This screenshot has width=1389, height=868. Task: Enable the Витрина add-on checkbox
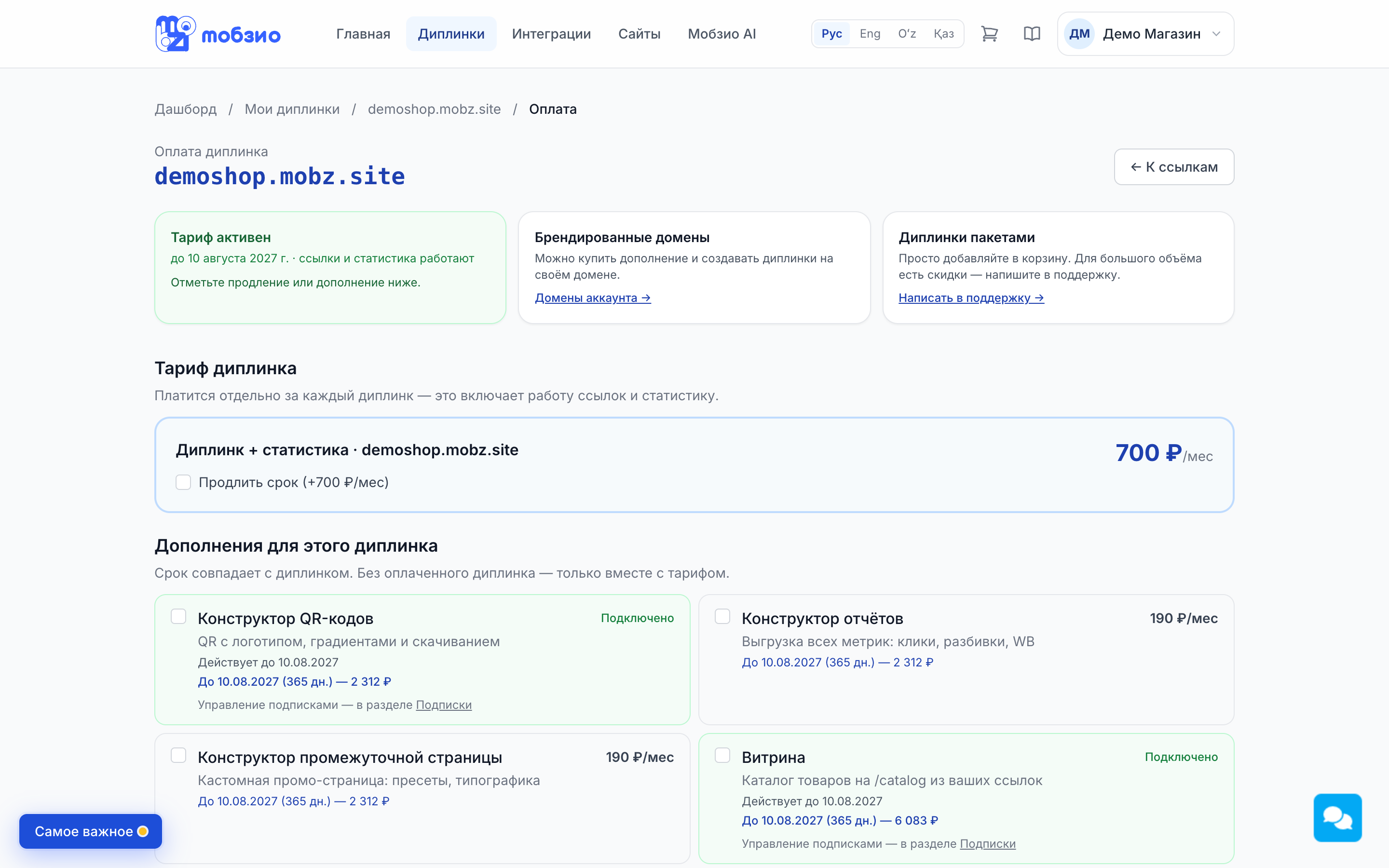(x=722, y=756)
